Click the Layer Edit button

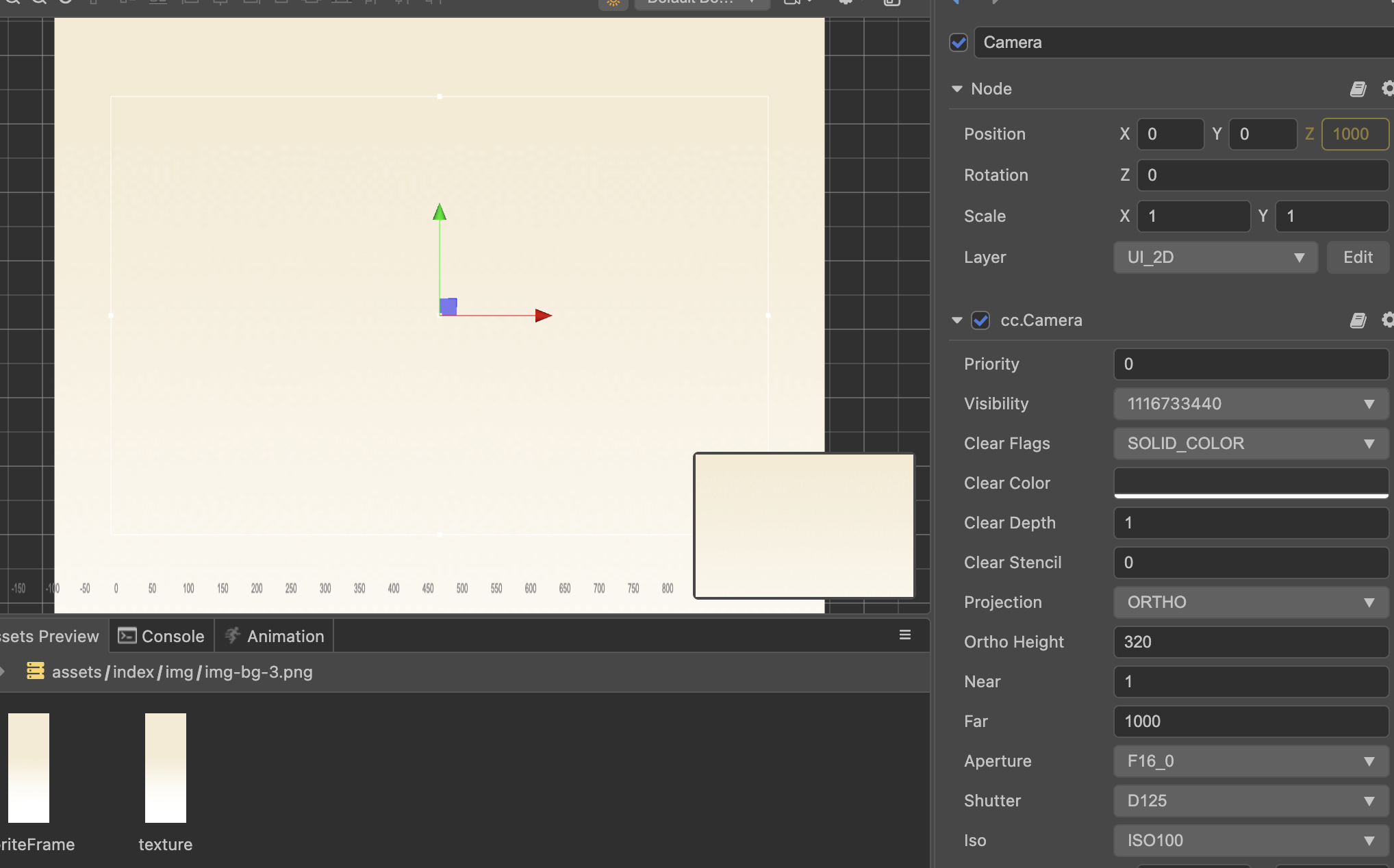pyautogui.click(x=1357, y=257)
